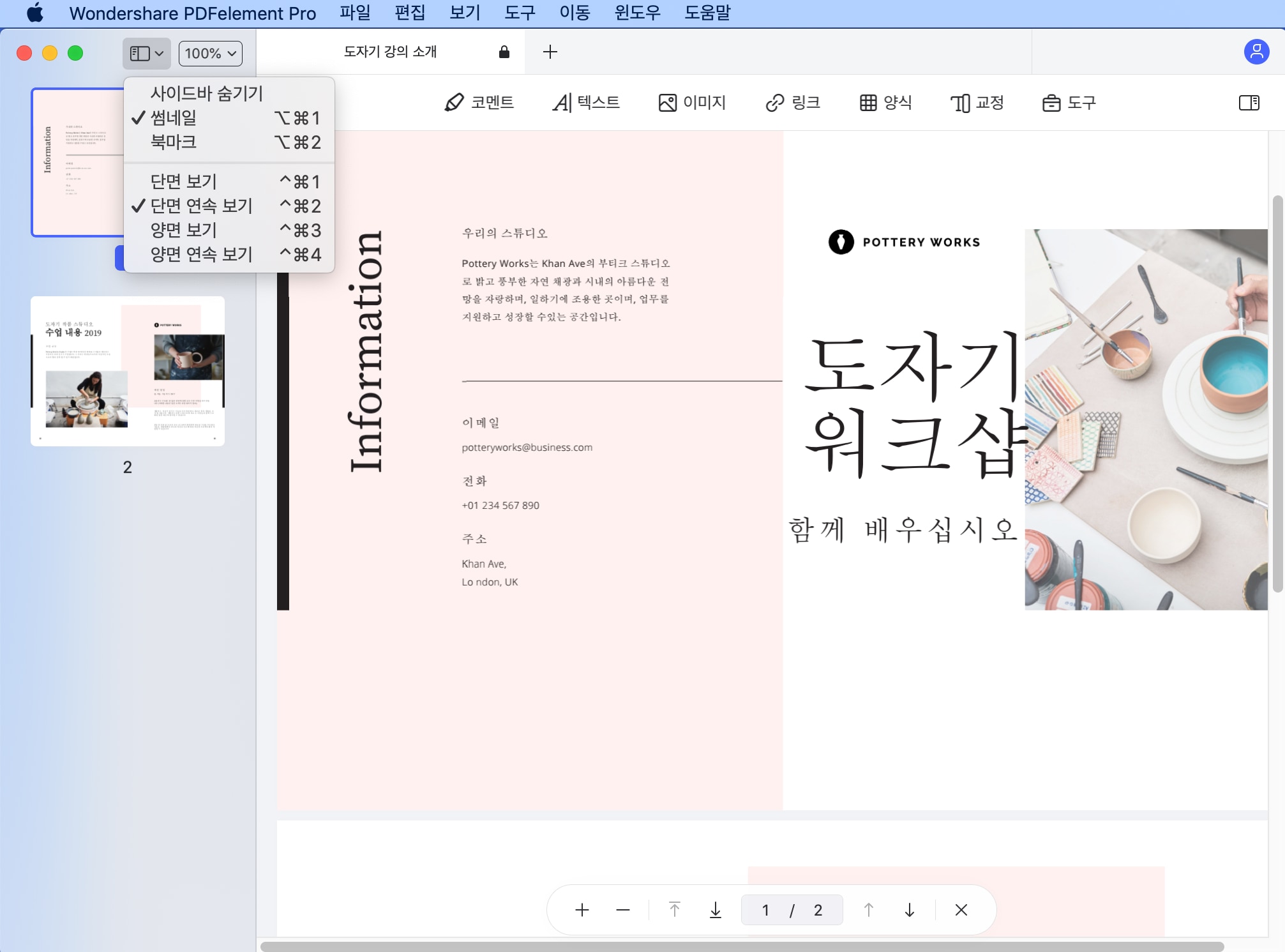Open Wondershare PDFelement Pro app menu
This screenshot has height=952, width=1285.
192,13
